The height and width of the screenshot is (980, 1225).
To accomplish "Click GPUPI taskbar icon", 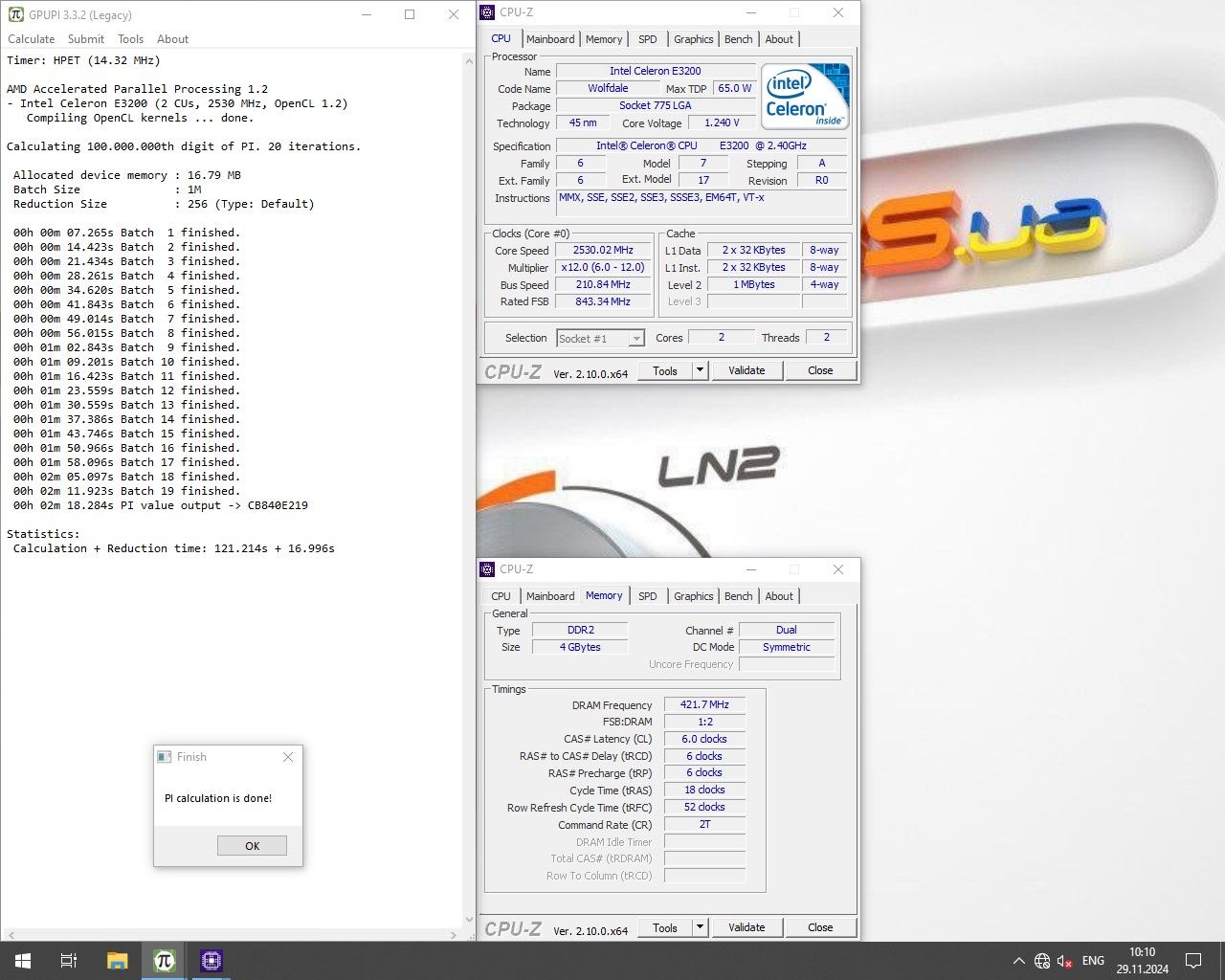I will click(x=164, y=961).
